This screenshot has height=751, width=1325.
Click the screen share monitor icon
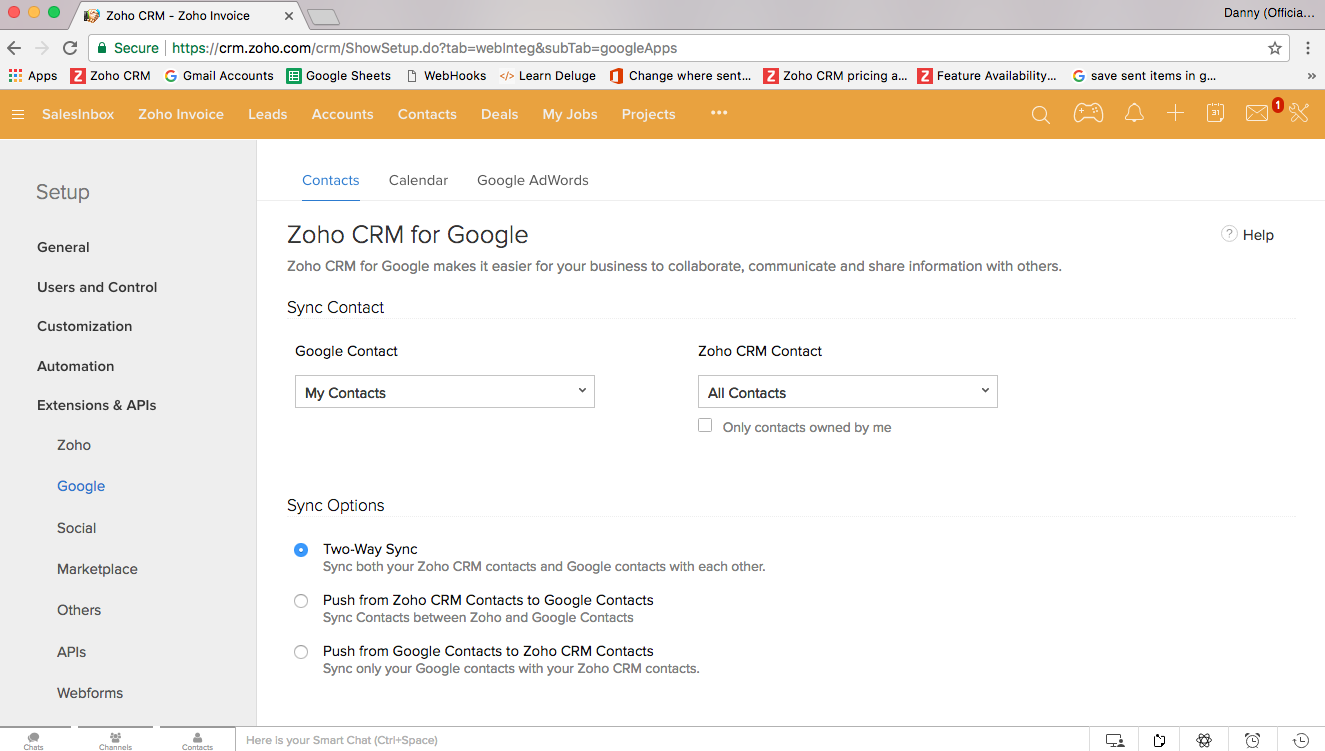pyautogui.click(x=1115, y=740)
